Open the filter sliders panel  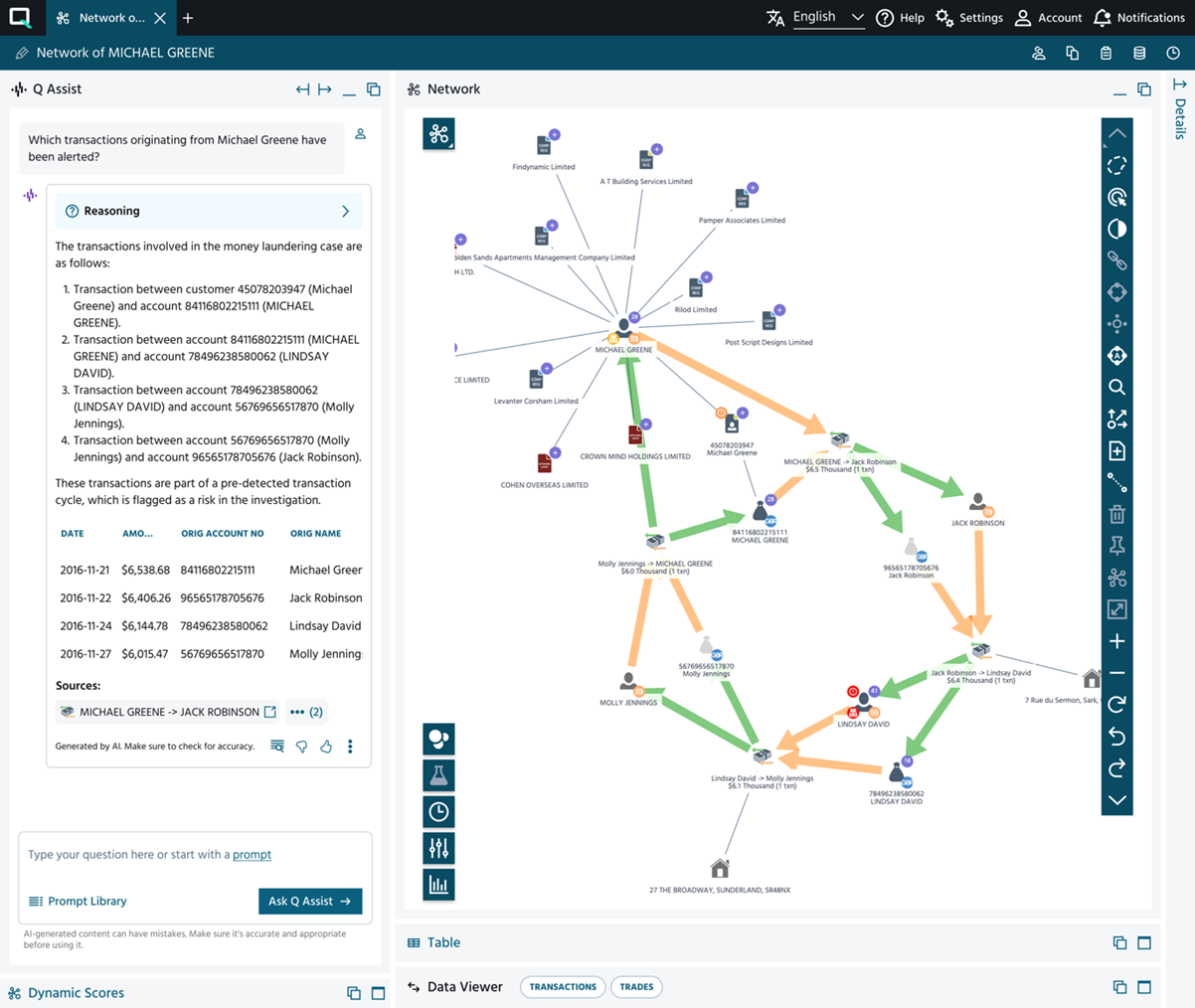[x=438, y=848]
